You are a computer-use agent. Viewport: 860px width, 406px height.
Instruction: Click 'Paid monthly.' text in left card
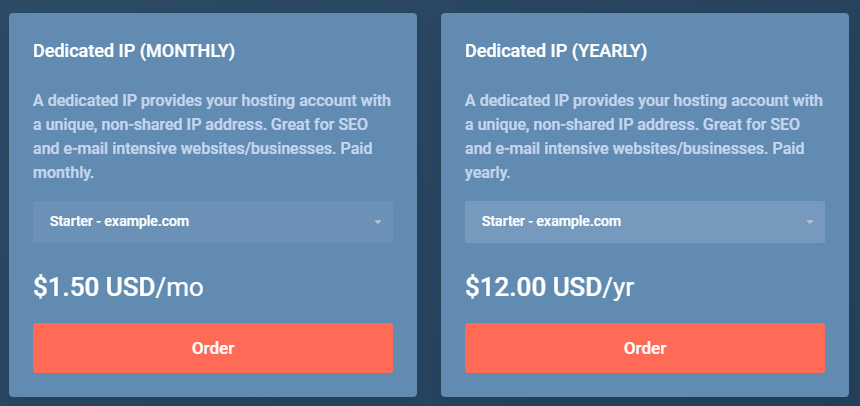[62, 172]
